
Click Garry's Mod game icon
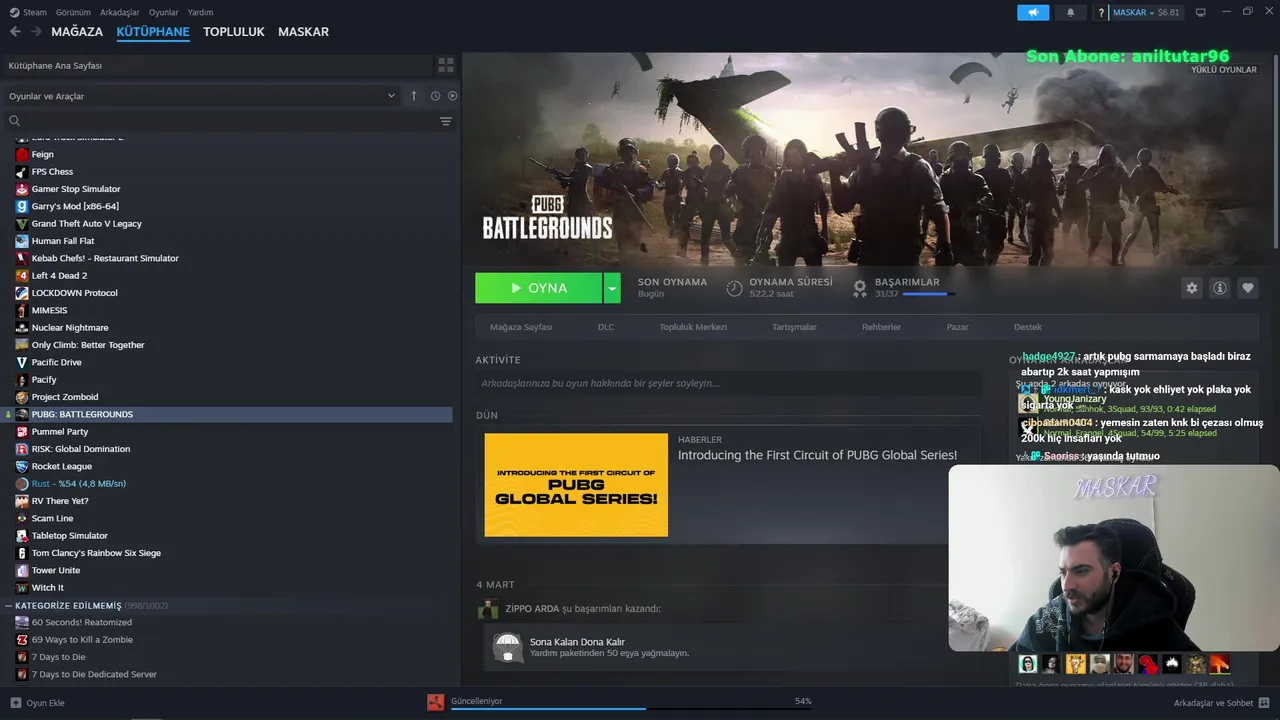(22, 206)
